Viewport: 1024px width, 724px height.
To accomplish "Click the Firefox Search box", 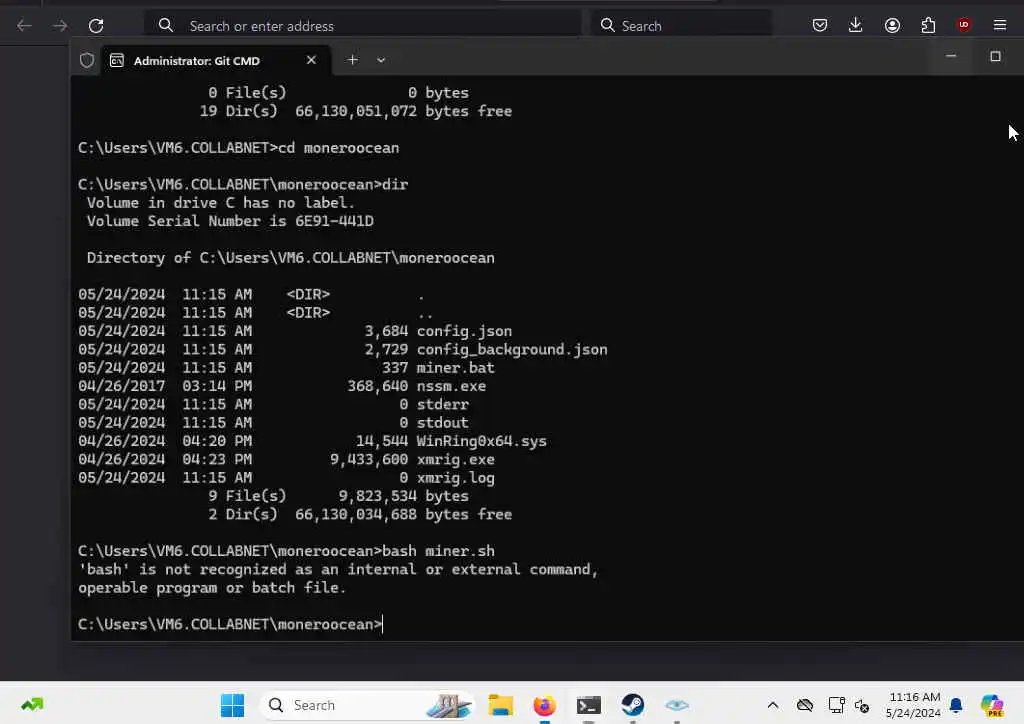I will tap(681, 25).
